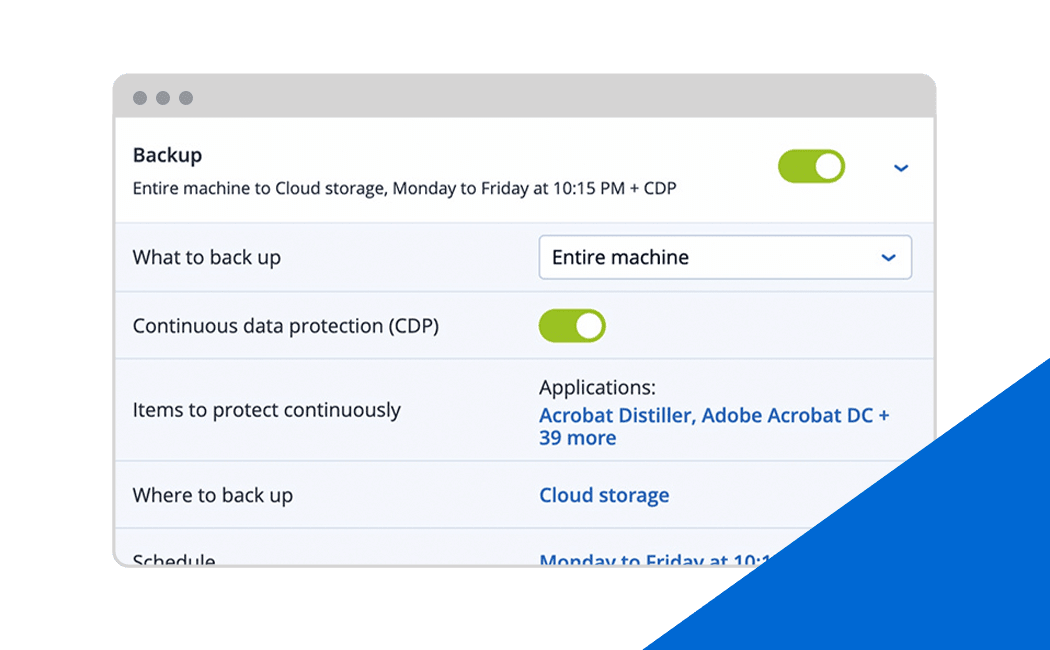Viewport: 1050px width, 650px height.
Task: Select the partially visible Schedule row label
Action: click(x=174, y=559)
